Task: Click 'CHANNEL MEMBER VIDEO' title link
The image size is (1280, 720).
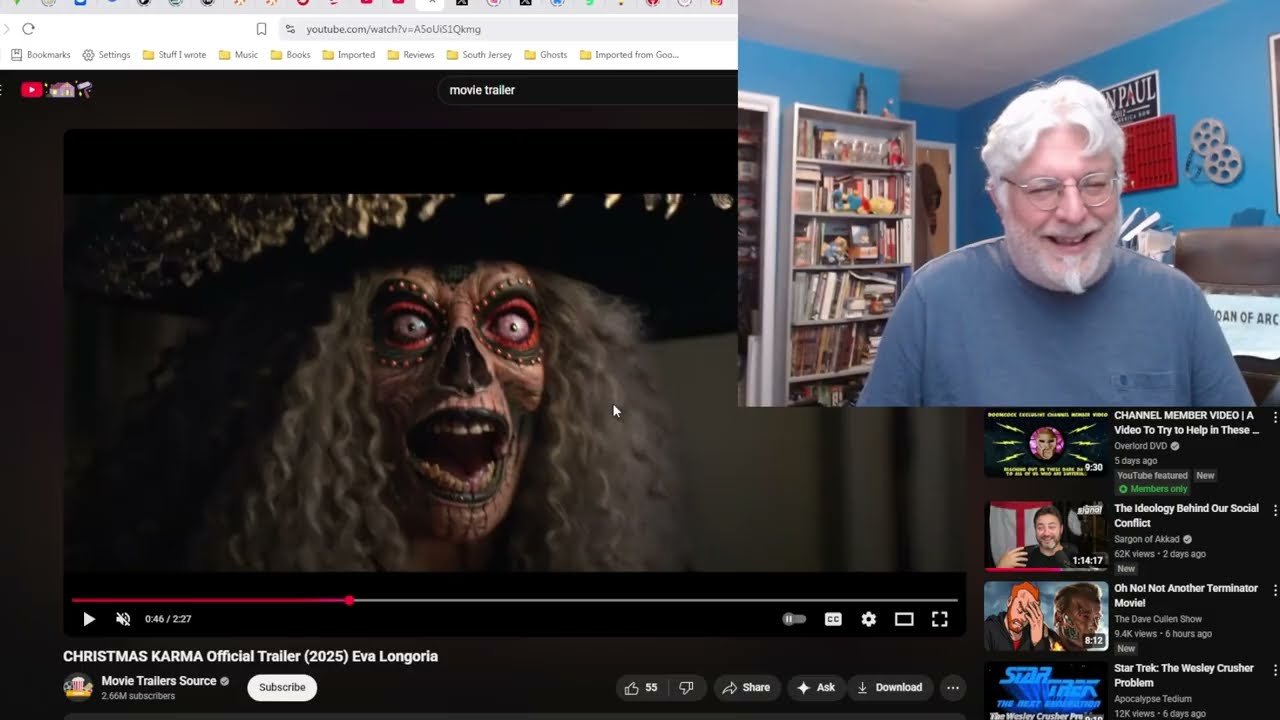Action: click(1186, 422)
